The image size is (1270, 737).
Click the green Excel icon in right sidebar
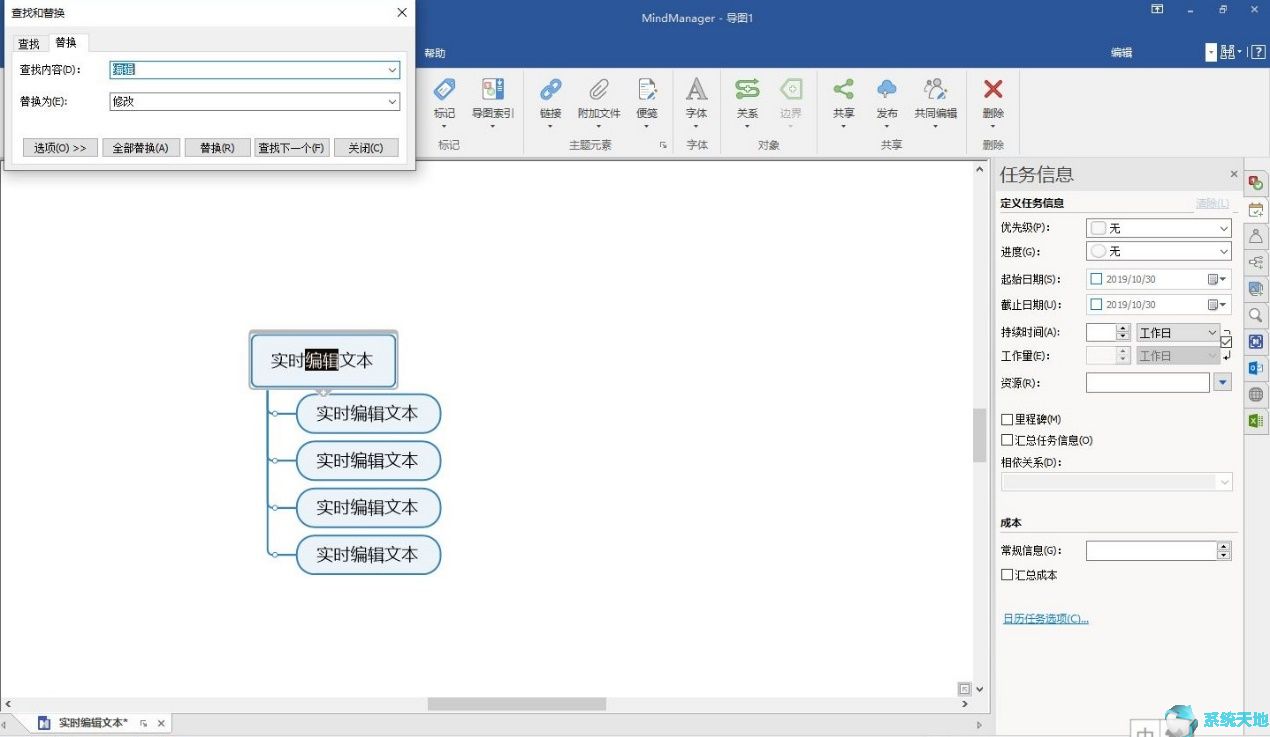click(x=1256, y=421)
